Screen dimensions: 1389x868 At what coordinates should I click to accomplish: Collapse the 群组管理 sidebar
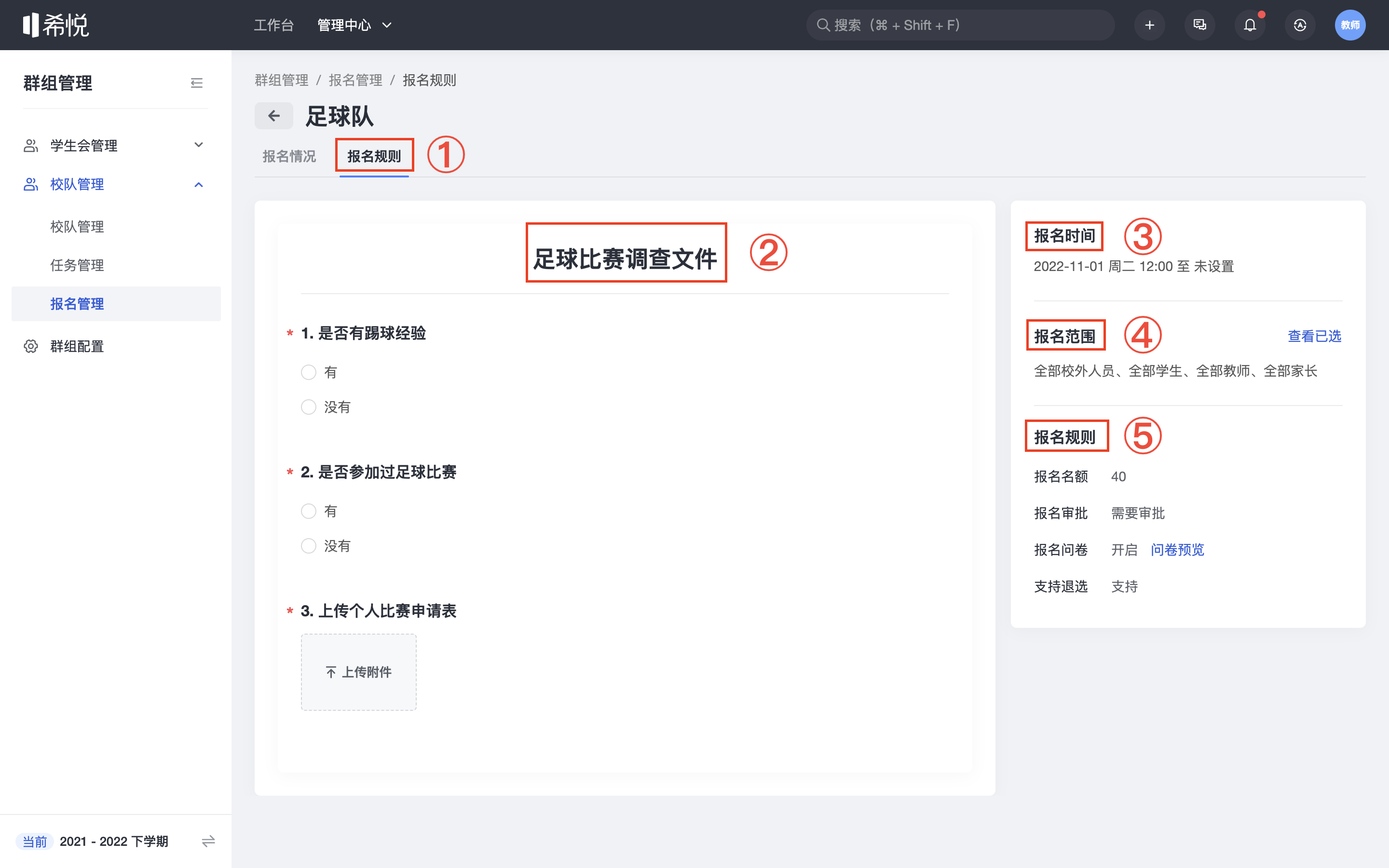coord(196,83)
